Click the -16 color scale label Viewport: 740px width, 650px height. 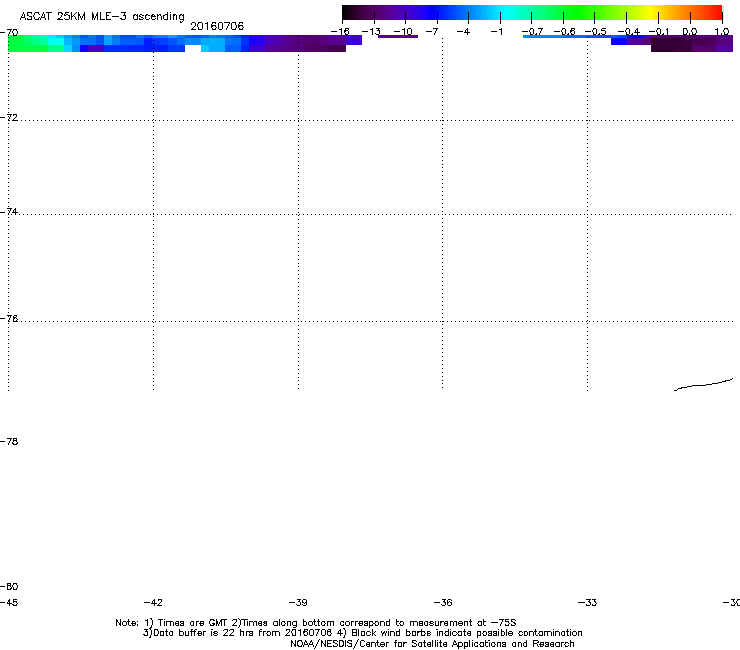click(x=340, y=31)
